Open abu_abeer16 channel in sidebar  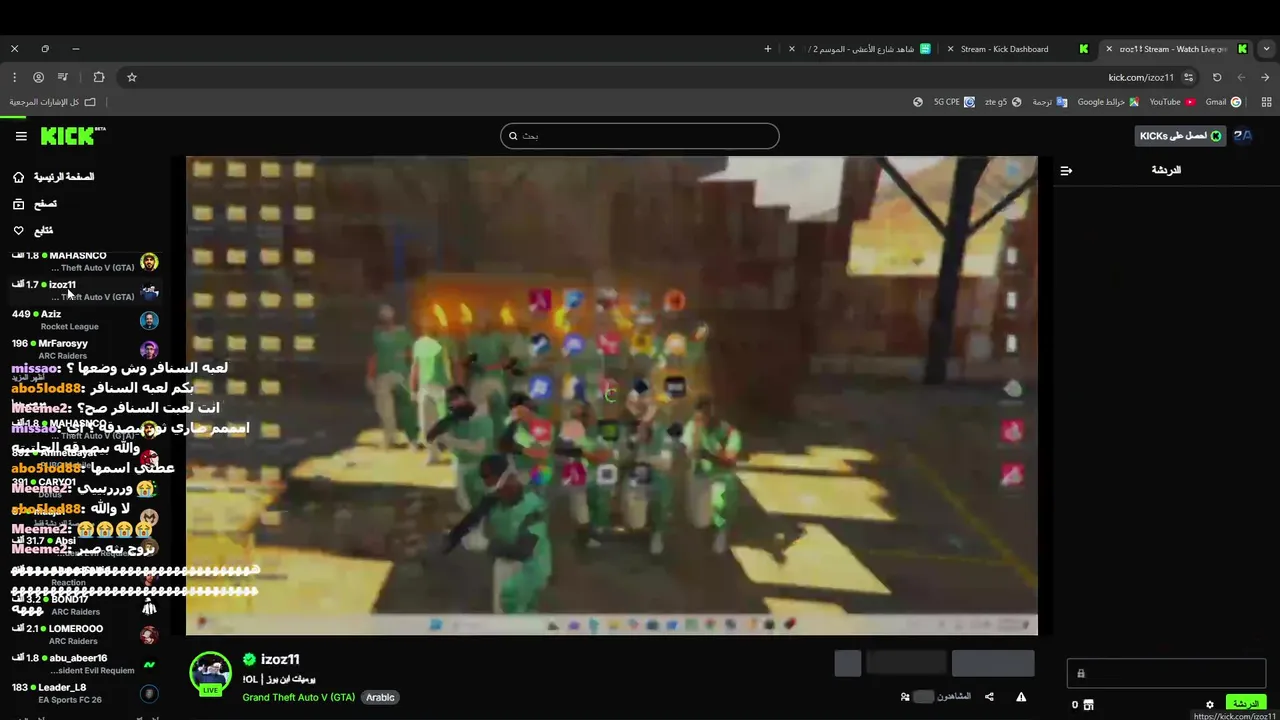pyautogui.click(x=85, y=664)
